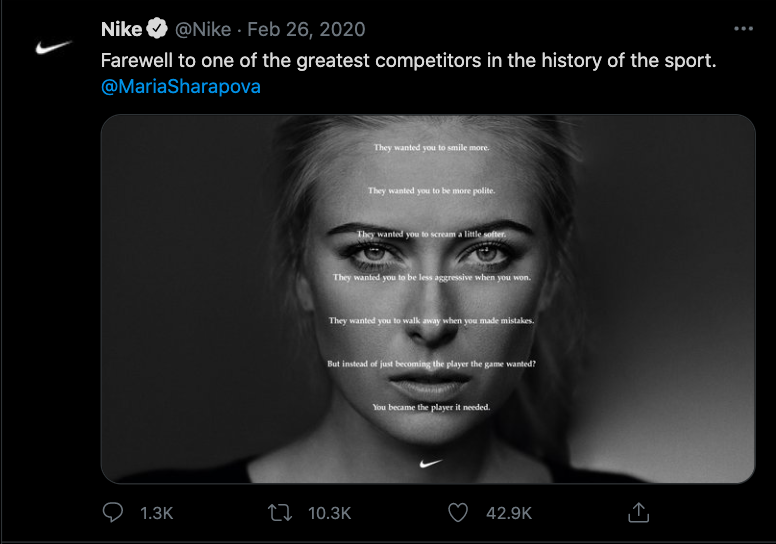The image size is (776, 544).
Task: Click the reply speech bubble icon
Action: point(114,512)
